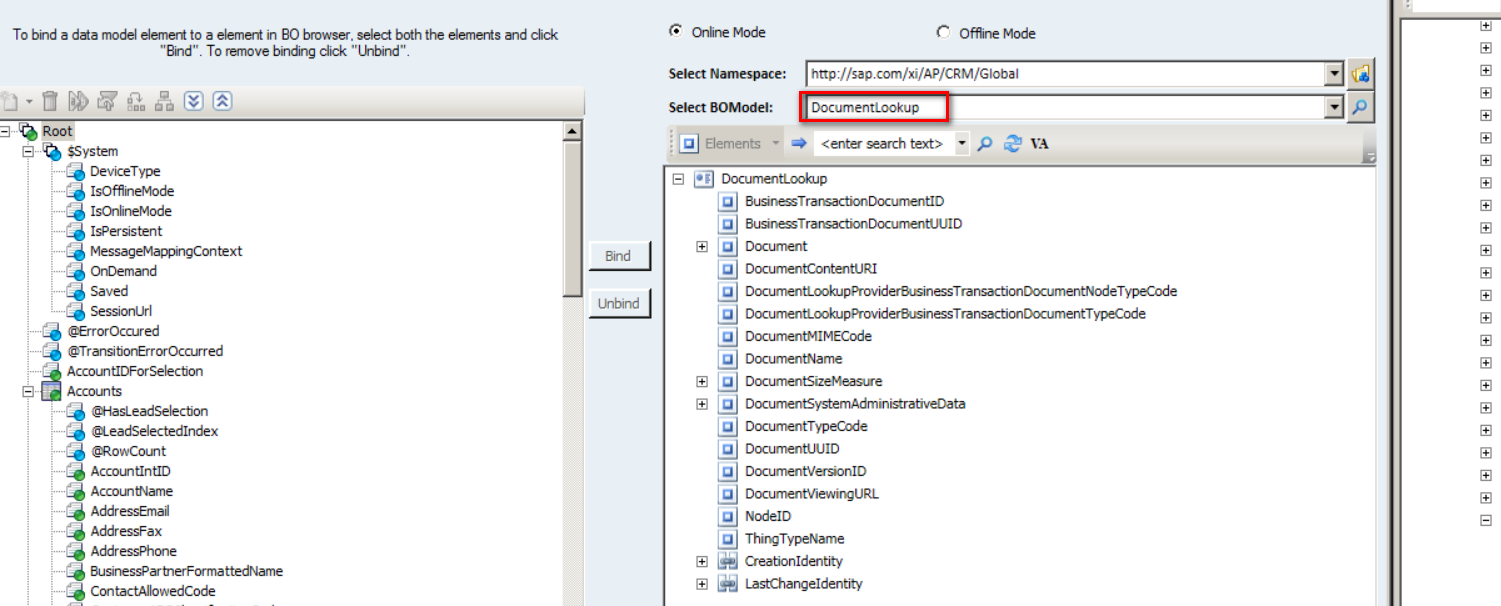Select BusinessTransactionDocumentID element
This screenshot has height=606, width=1501.
tap(844, 201)
